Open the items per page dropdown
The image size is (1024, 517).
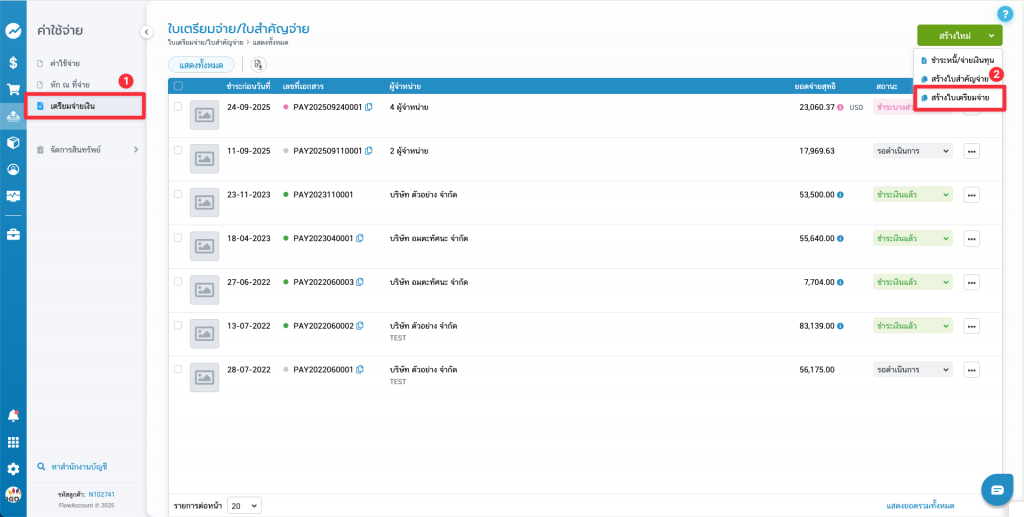point(244,505)
